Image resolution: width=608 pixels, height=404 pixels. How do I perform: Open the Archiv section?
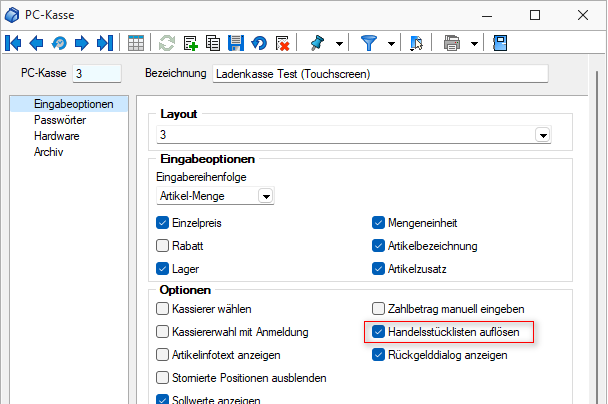(x=48, y=152)
